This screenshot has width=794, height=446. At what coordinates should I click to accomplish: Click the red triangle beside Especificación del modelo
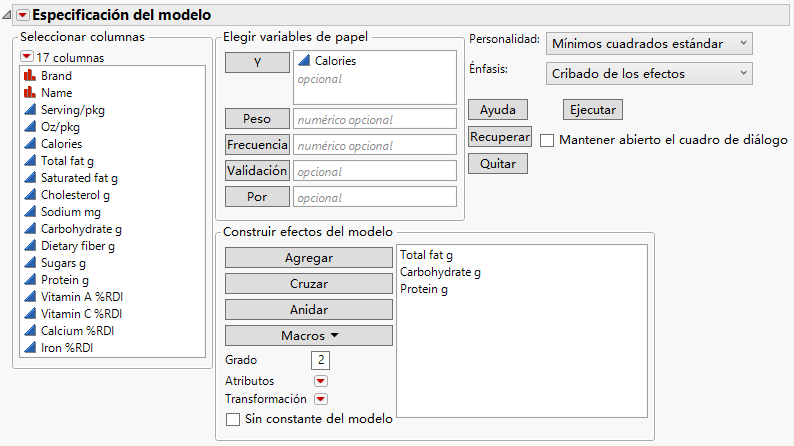24,16
